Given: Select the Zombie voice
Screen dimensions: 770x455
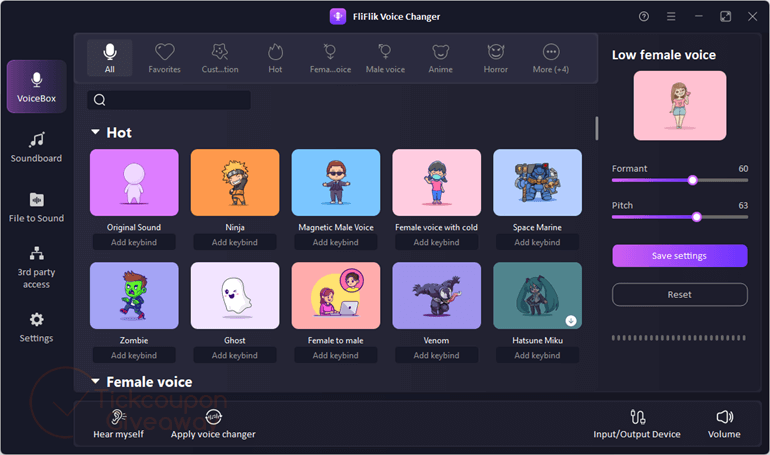Looking at the screenshot, I should [134, 295].
